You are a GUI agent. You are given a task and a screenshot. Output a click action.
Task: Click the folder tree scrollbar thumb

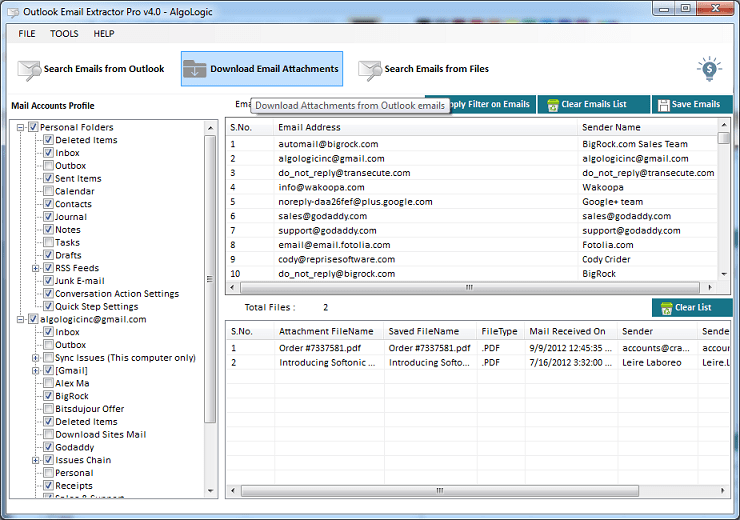[210, 278]
